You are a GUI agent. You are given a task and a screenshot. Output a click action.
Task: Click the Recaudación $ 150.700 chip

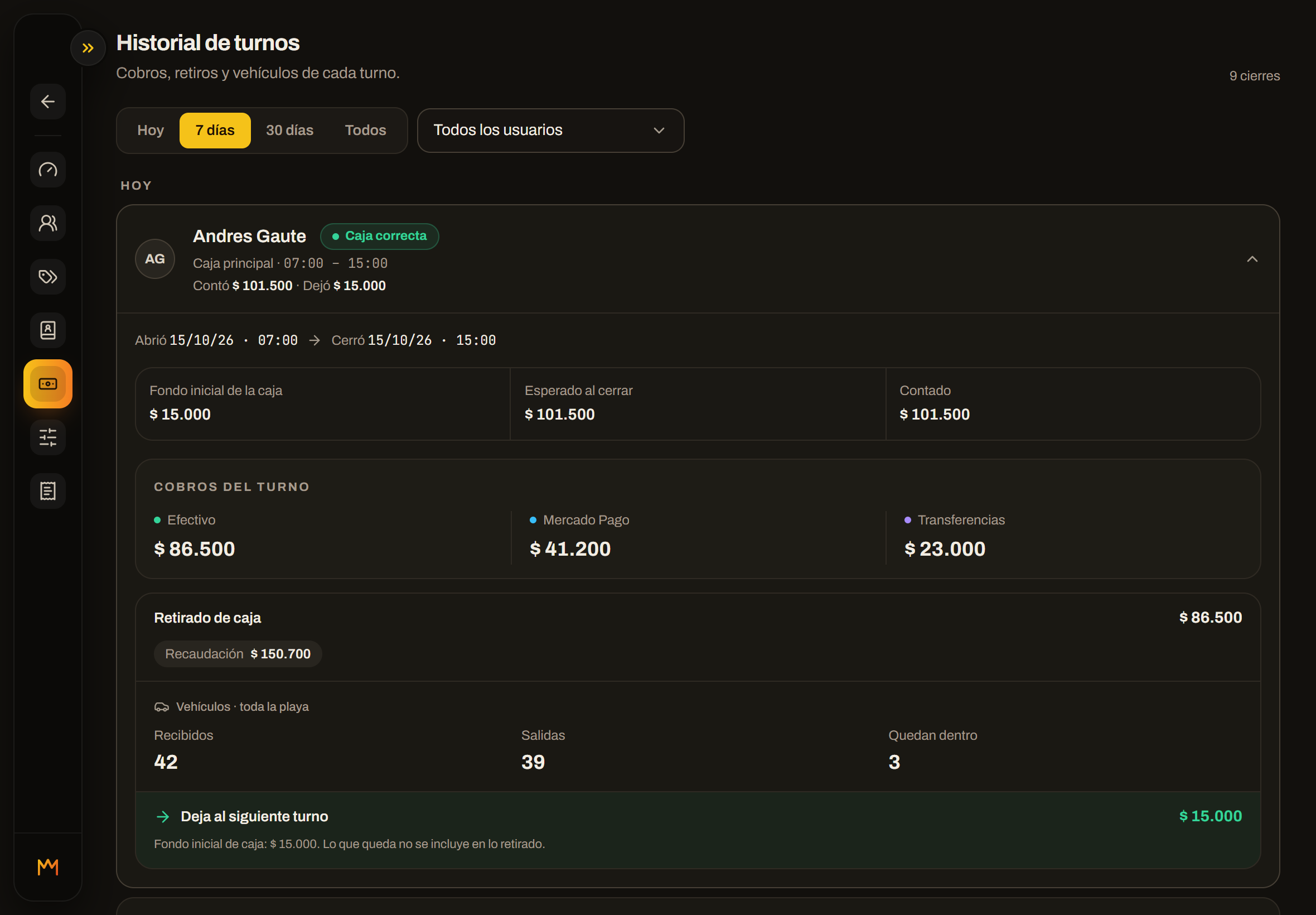(238, 653)
